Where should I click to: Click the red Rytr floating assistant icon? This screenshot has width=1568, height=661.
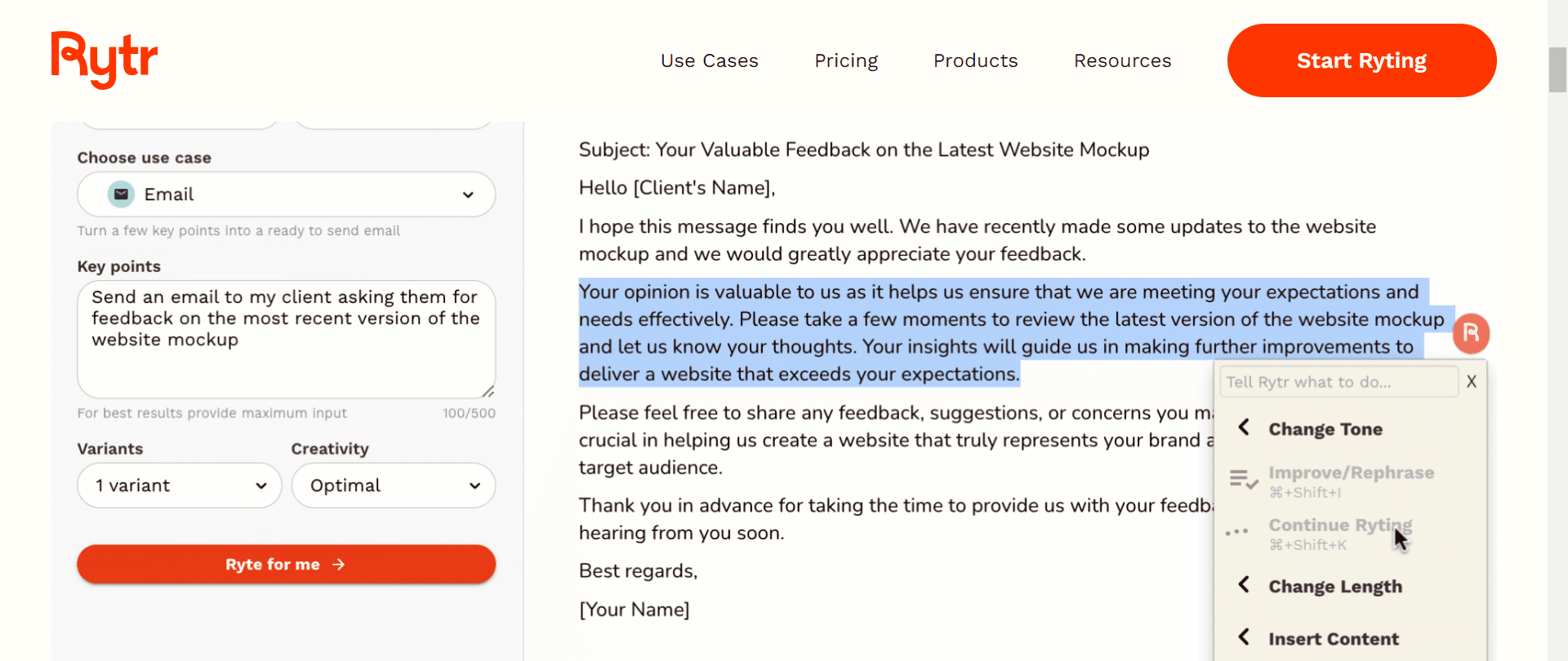1471,333
